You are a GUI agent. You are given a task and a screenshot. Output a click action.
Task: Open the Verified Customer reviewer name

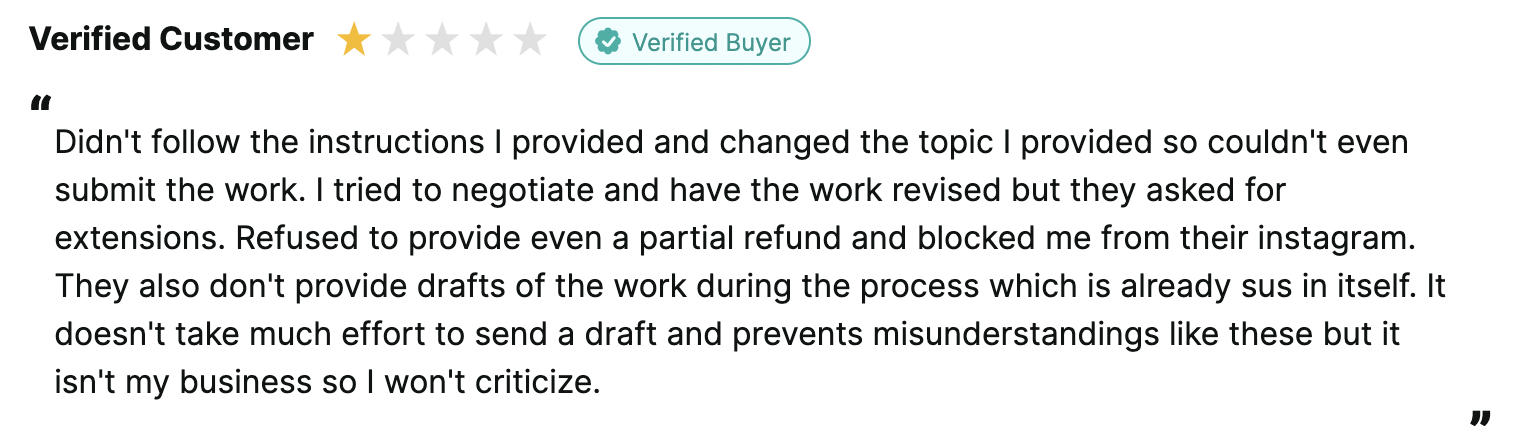[x=171, y=40]
